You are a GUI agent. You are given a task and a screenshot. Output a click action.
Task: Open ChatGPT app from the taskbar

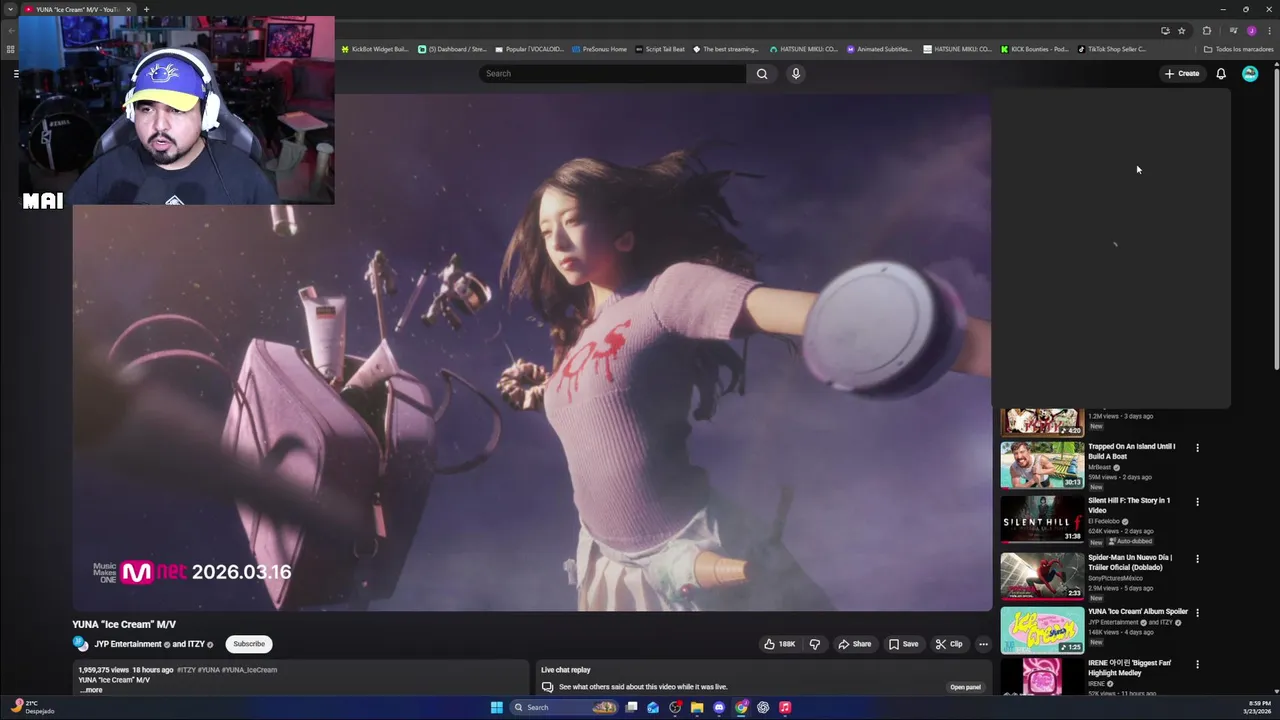coord(763,707)
